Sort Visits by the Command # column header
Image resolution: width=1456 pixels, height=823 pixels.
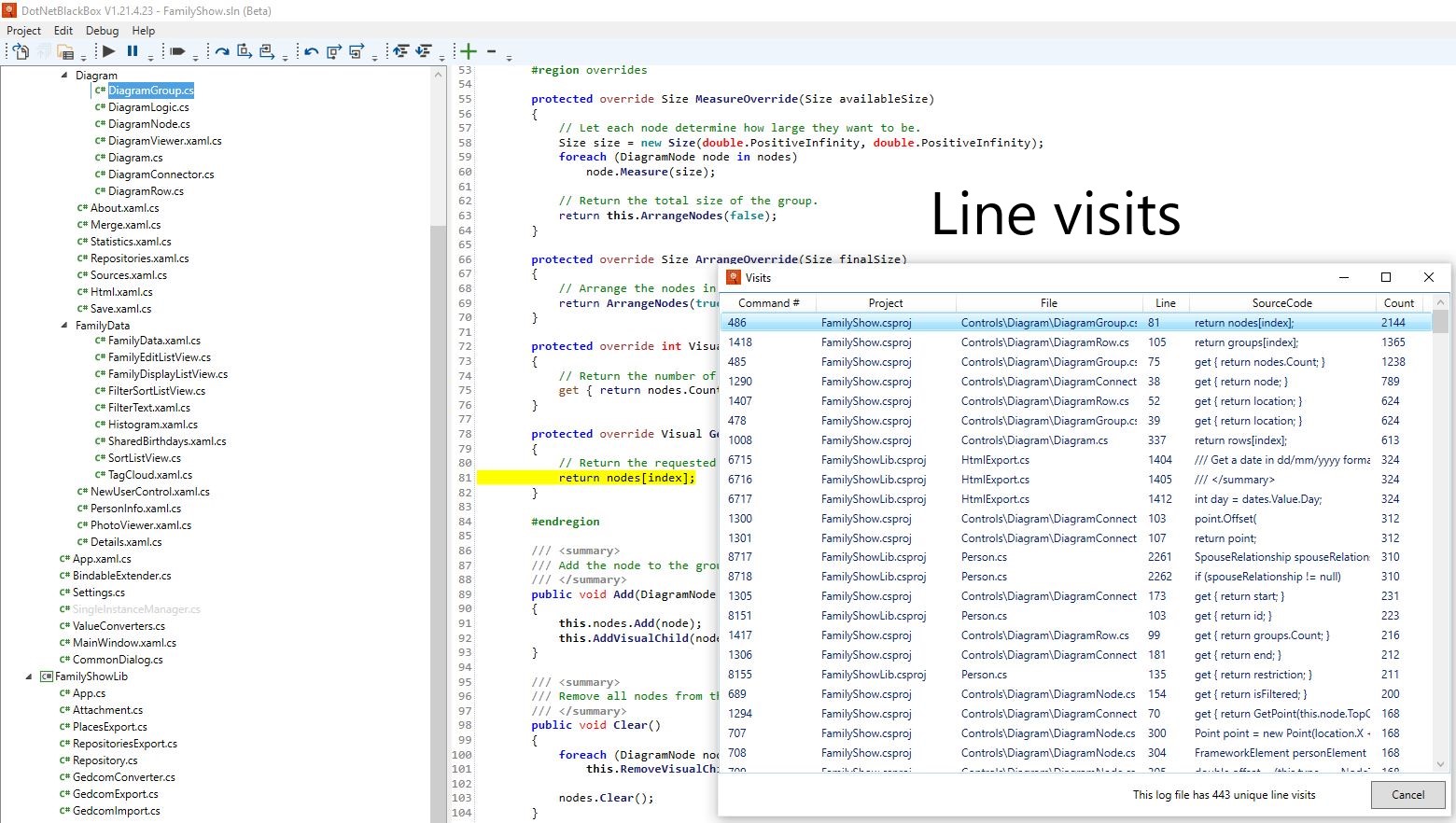(768, 303)
